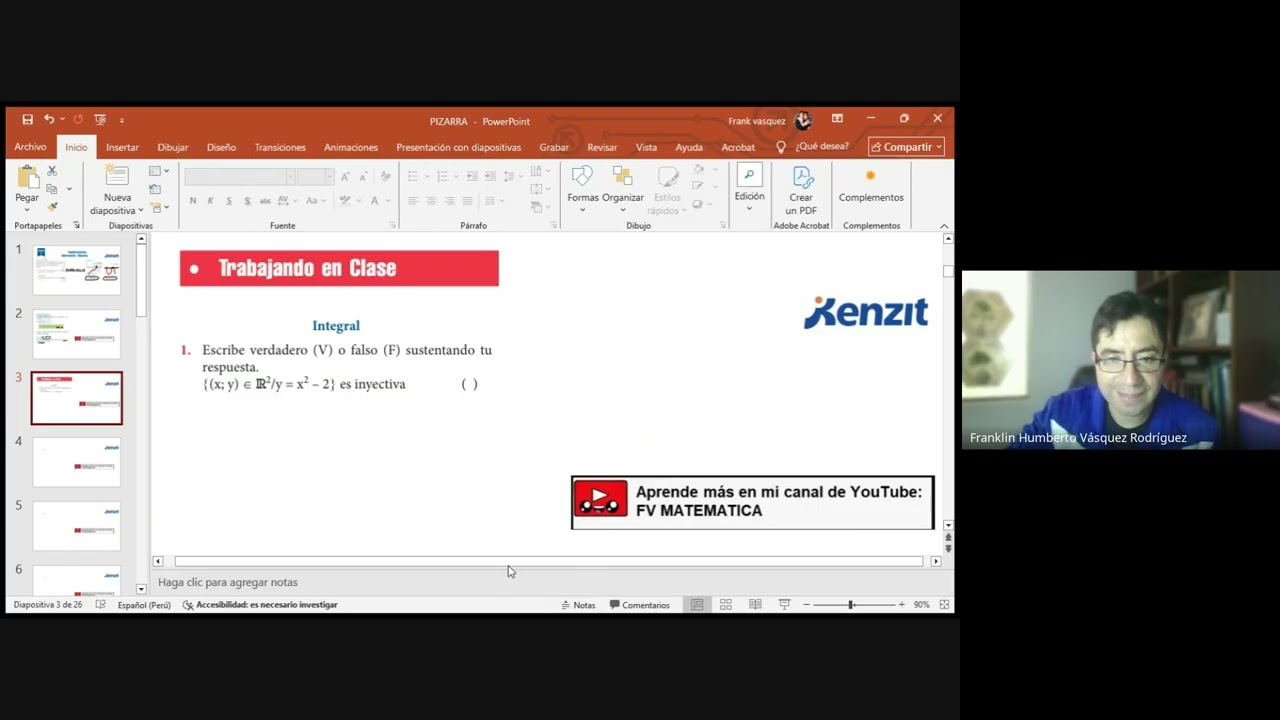Toggle italic (K) formatting
This screenshot has height=720, width=1280.
(x=211, y=201)
